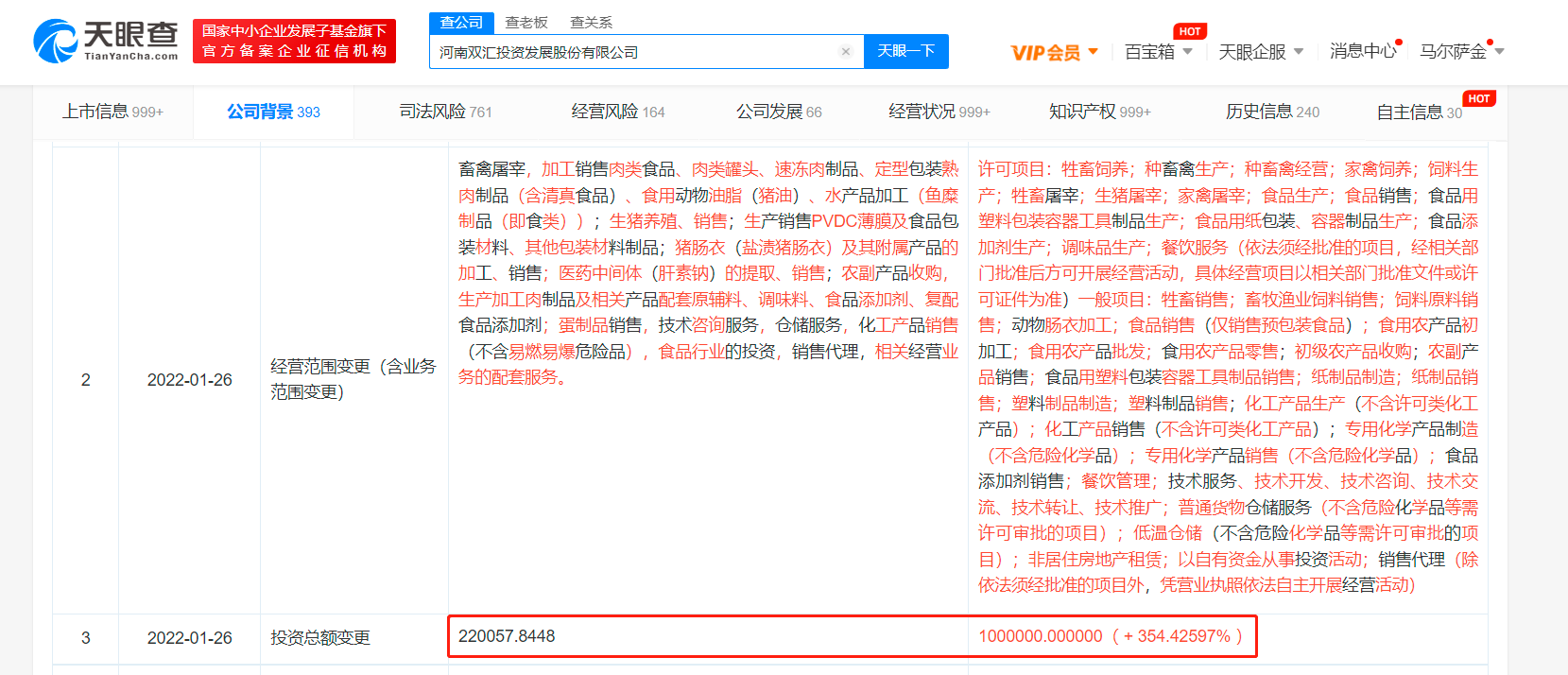Click the 天眼查 logo
Viewport: 1568px width, 675px height.
click(106, 42)
